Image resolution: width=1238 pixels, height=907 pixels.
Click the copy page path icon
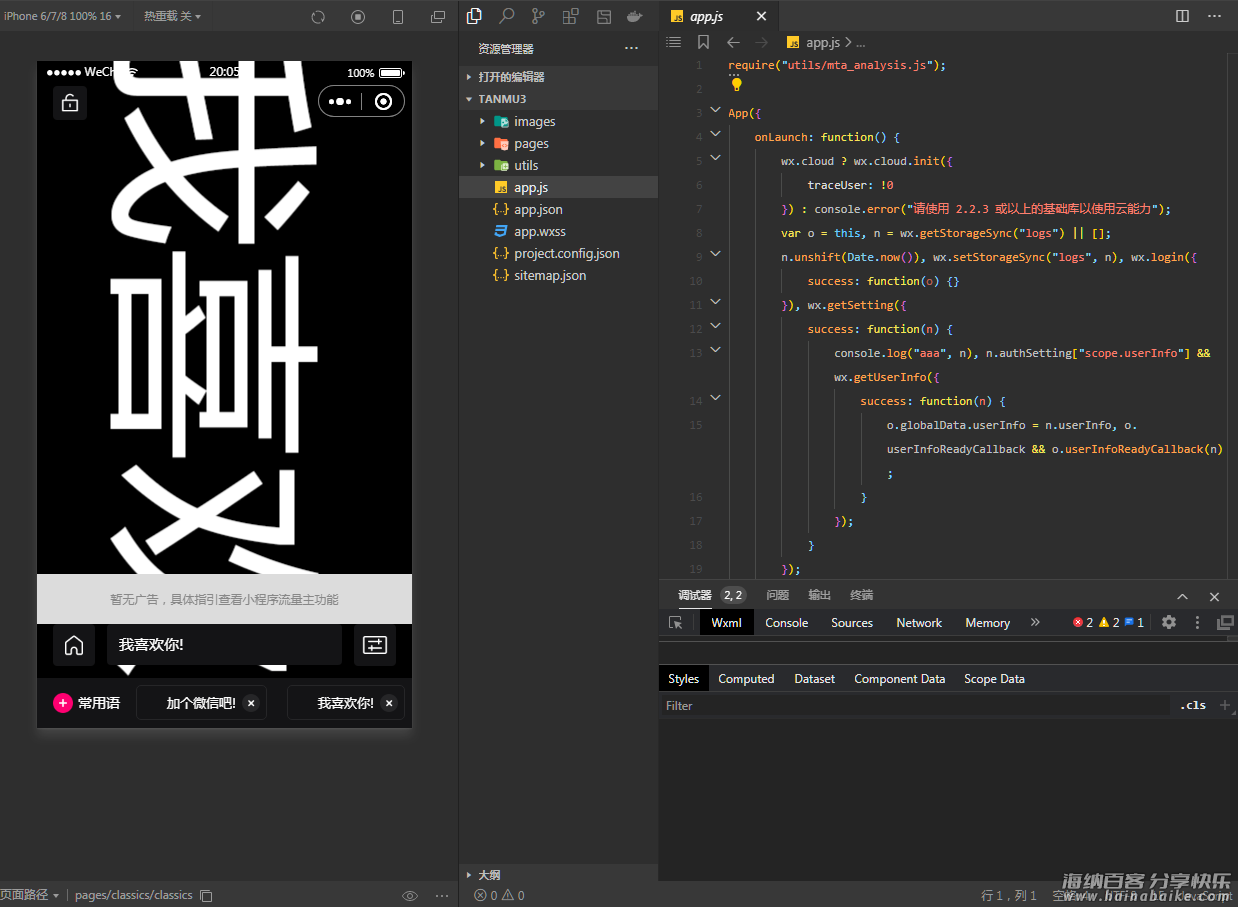click(x=206, y=895)
